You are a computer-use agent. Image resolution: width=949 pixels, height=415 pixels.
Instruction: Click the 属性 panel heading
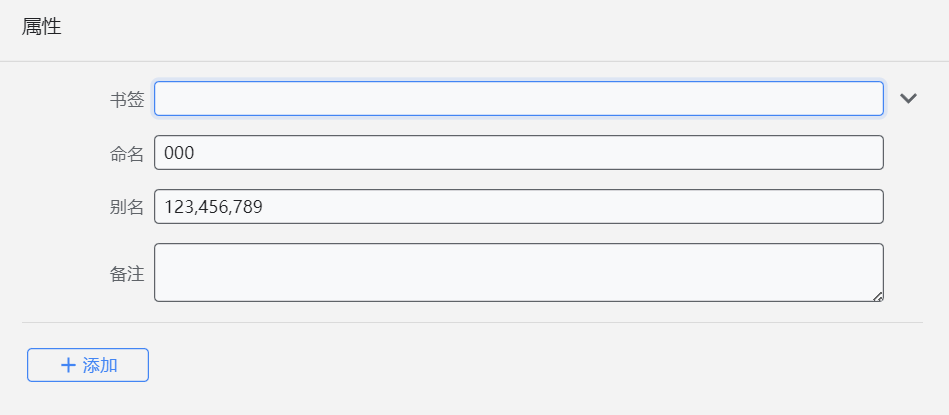tap(42, 28)
